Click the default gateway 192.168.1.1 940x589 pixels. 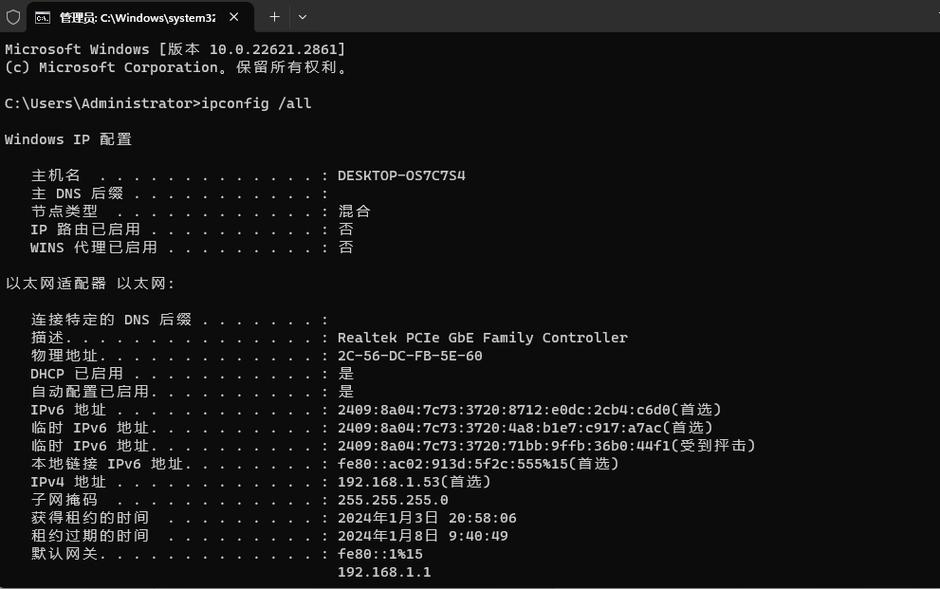[x=384, y=572]
